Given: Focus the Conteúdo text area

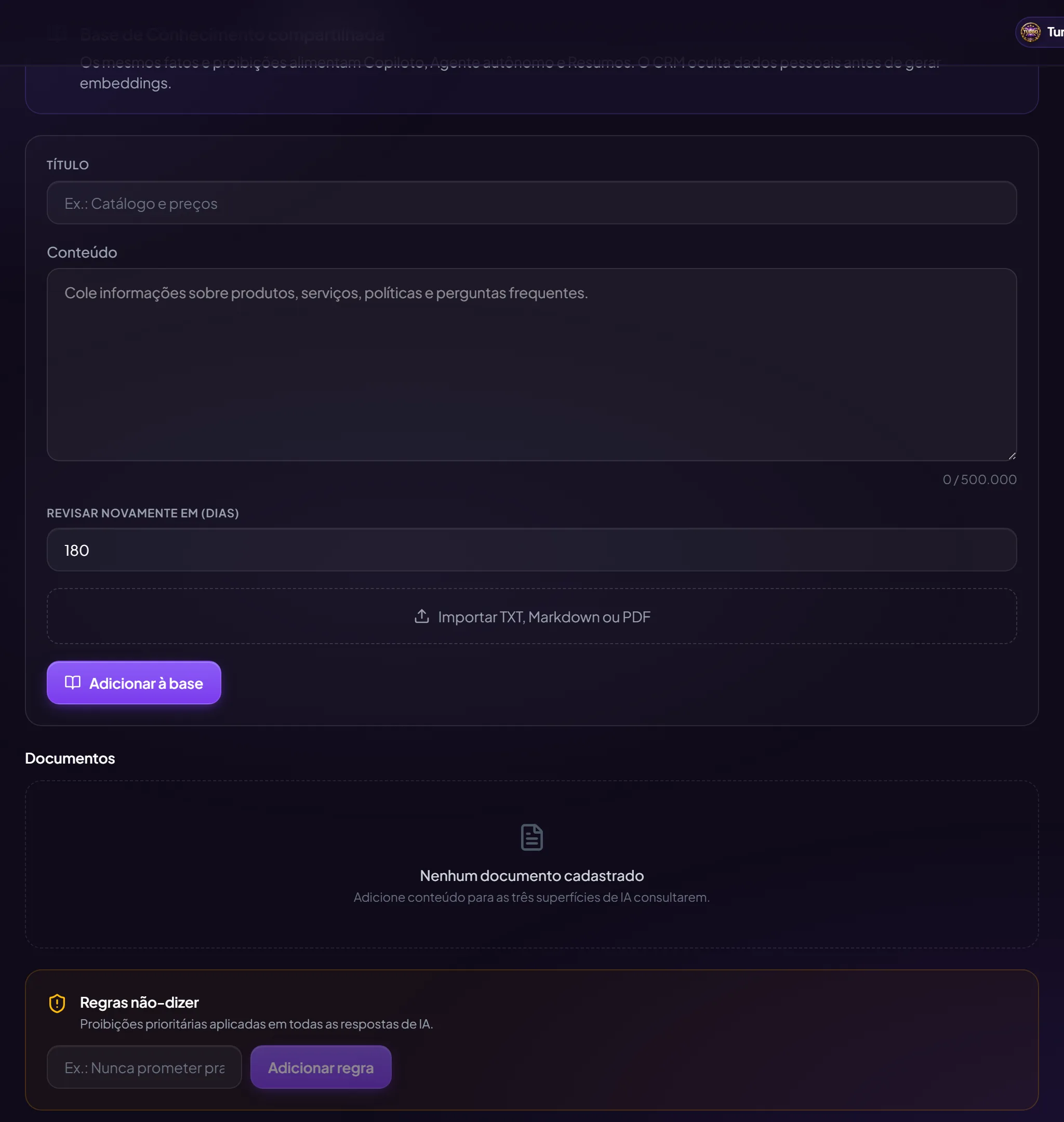Looking at the screenshot, I should (x=531, y=365).
